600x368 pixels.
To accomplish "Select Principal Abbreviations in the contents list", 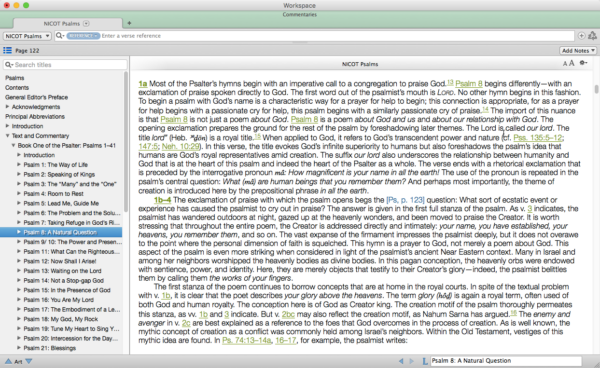I will (x=35, y=116).
